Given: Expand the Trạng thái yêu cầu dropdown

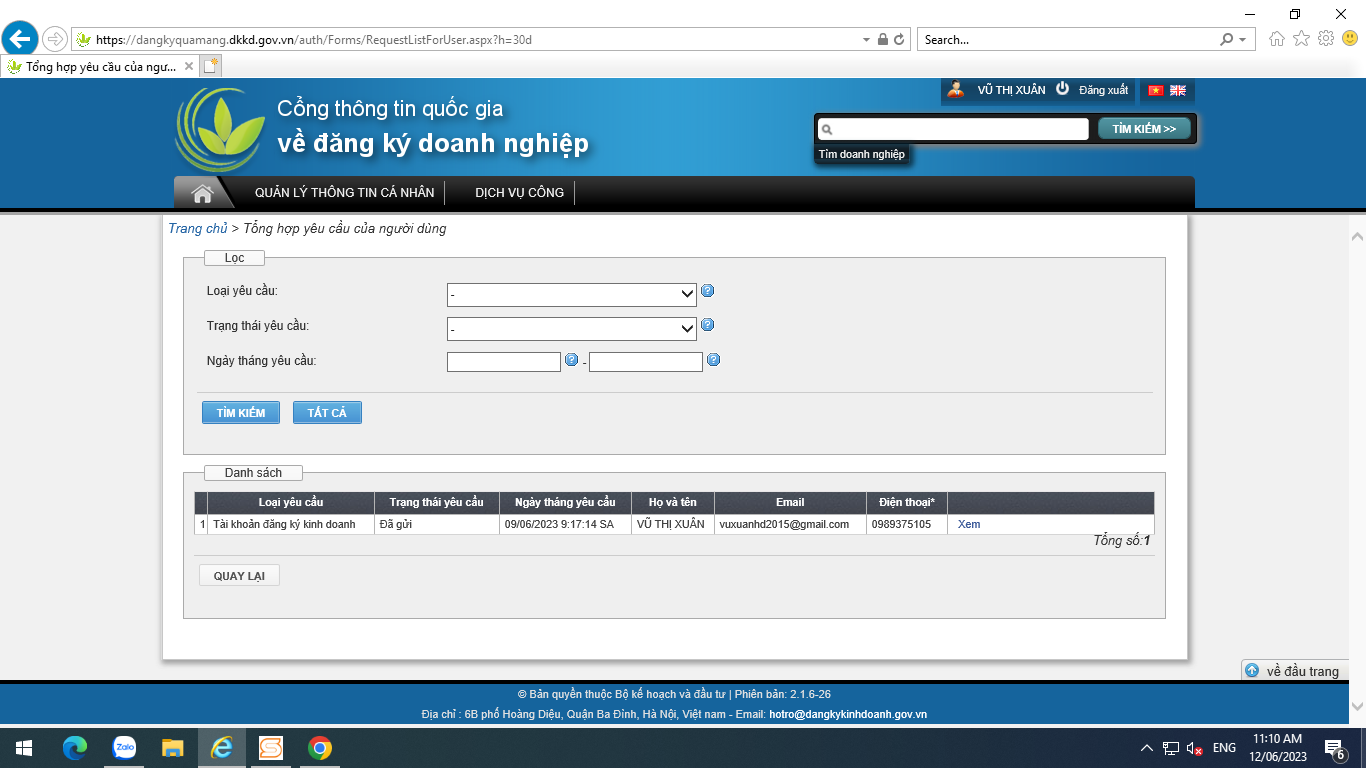Looking at the screenshot, I should click(x=571, y=329).
